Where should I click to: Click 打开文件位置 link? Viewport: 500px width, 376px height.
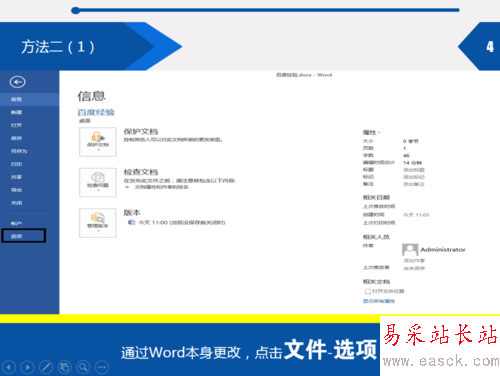click(384, 291)
